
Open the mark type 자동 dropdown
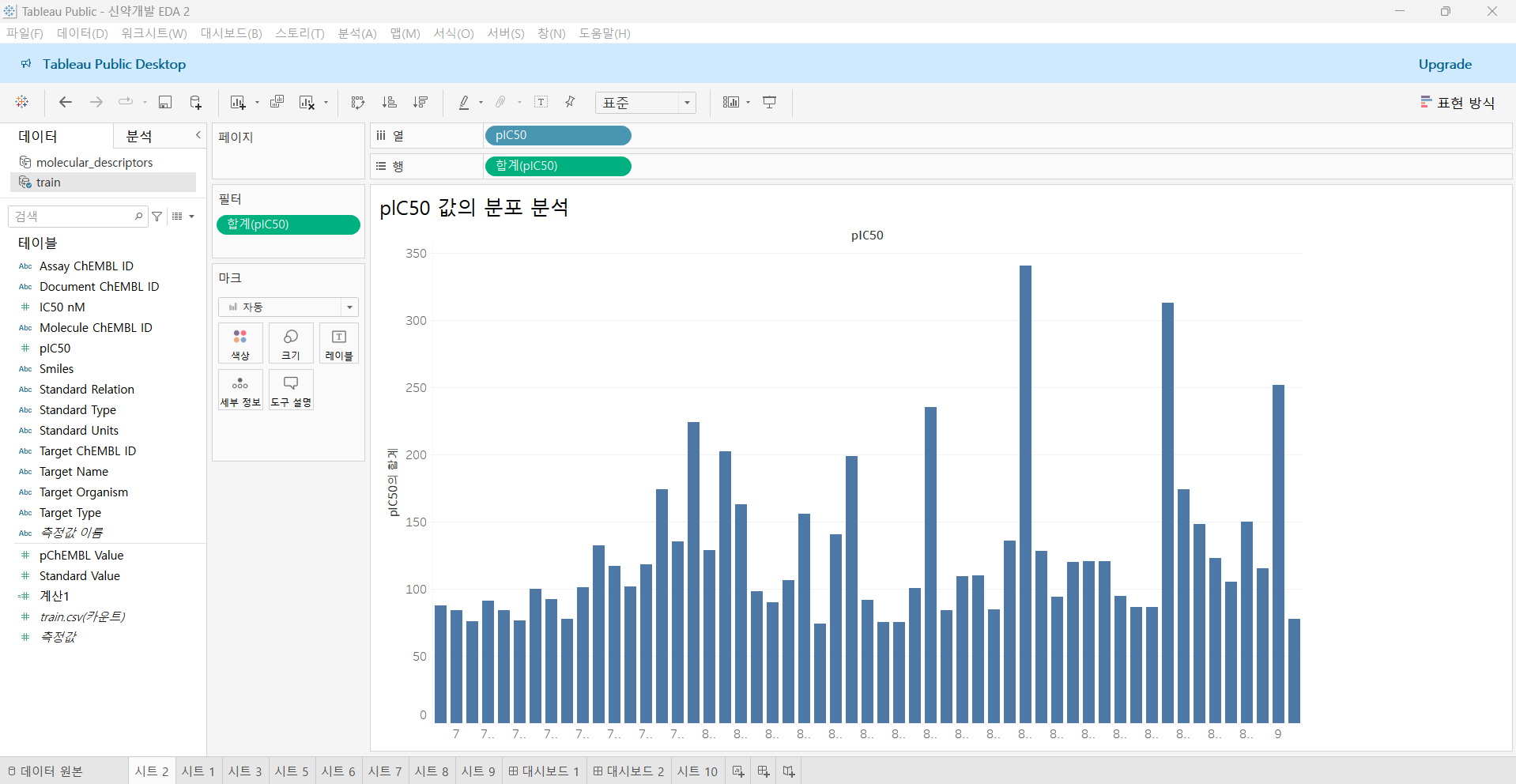pyautogui.click(x=288, y=307)
